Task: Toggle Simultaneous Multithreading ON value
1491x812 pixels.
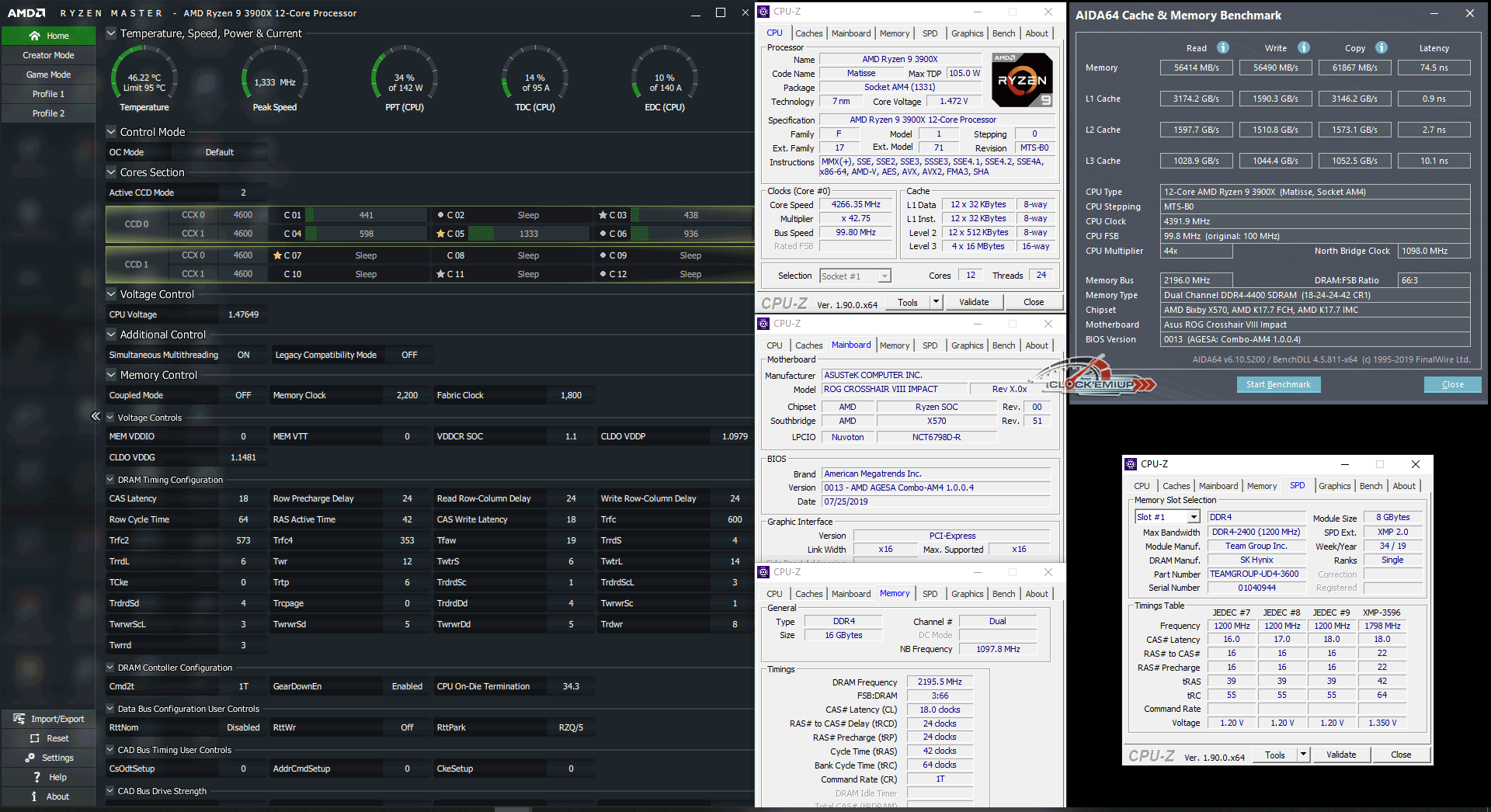Action: [243, 355]
